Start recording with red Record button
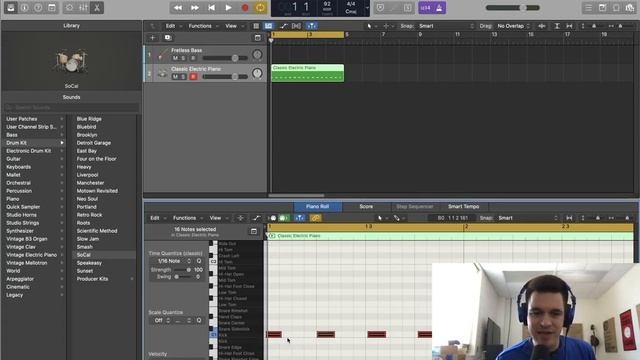Image resolution: width=640 pixels, height=360 pixels. click(x=245, y=8)
